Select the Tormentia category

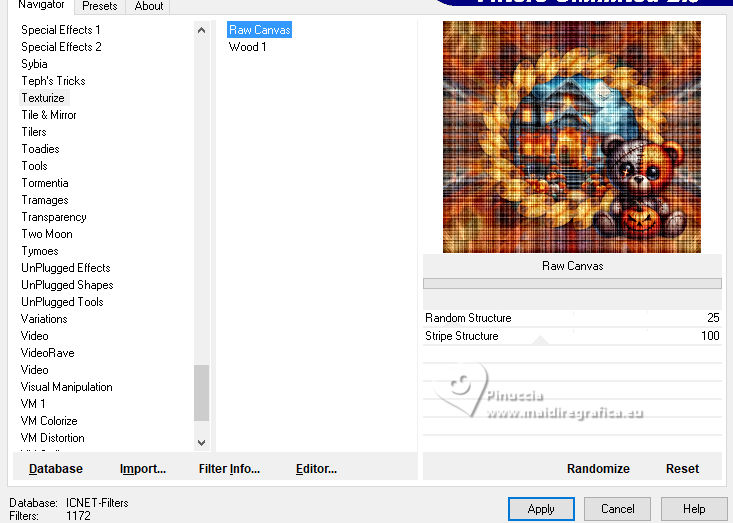pyautogui.click(x=45, y=183)
